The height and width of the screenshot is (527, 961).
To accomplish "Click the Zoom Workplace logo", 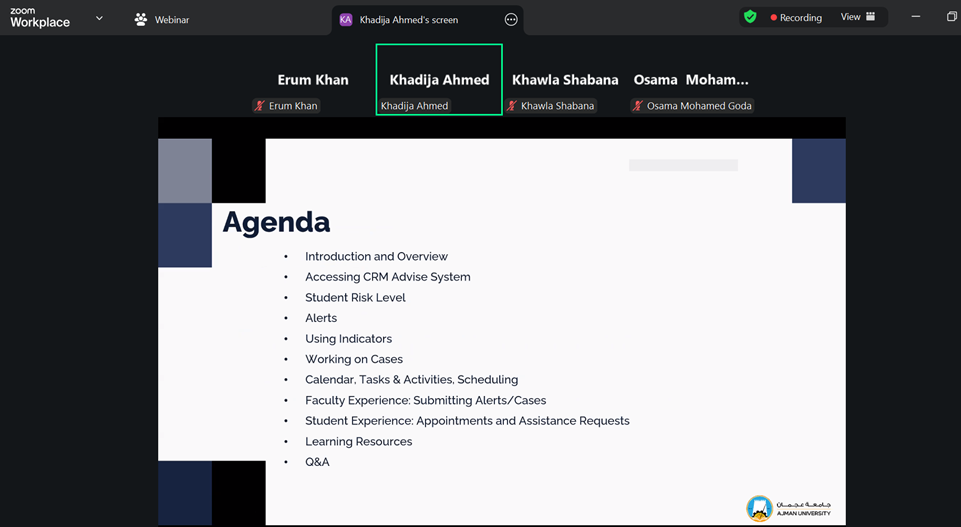I will point(40,17).
